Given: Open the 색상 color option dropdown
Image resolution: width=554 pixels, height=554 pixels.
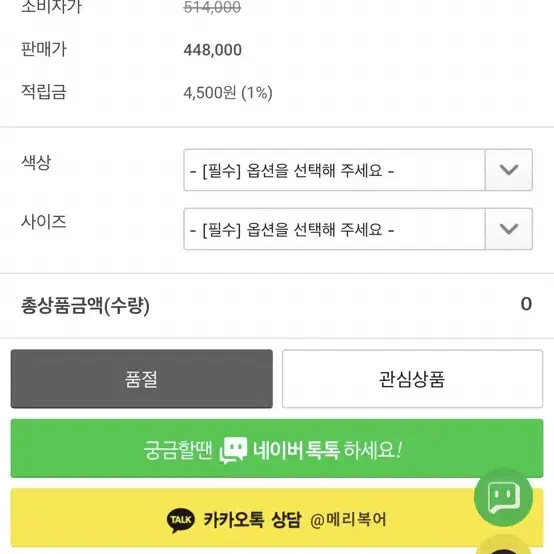Looking at the screenshot, I should [358, 170].
